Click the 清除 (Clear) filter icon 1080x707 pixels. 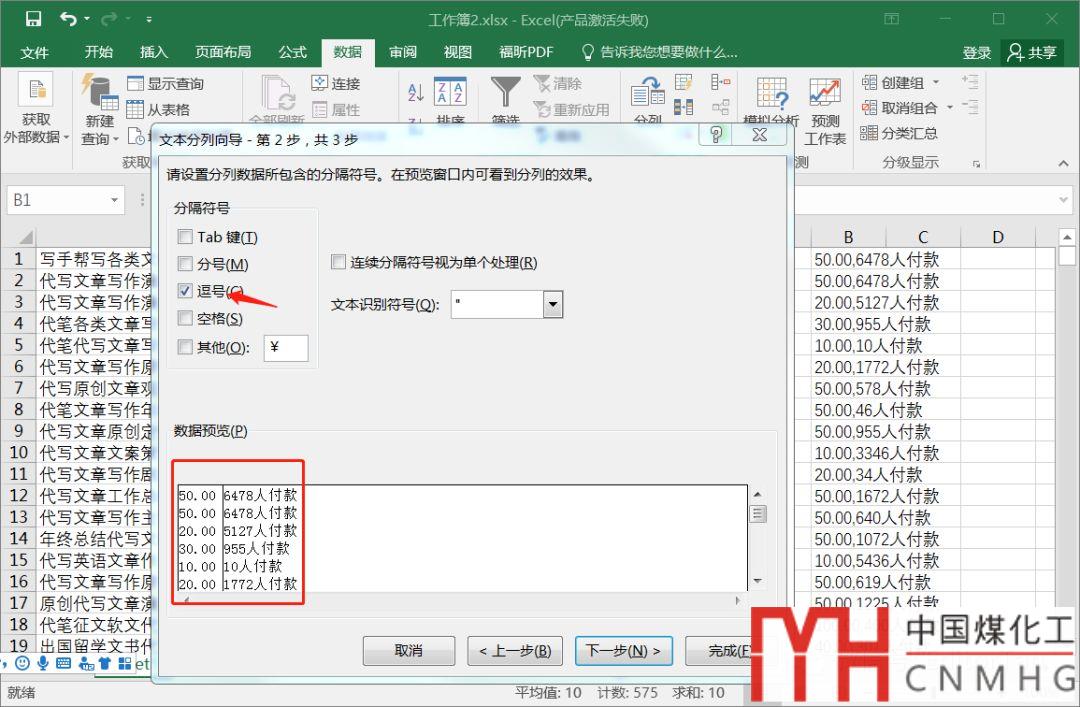click(x=542, y=83)
